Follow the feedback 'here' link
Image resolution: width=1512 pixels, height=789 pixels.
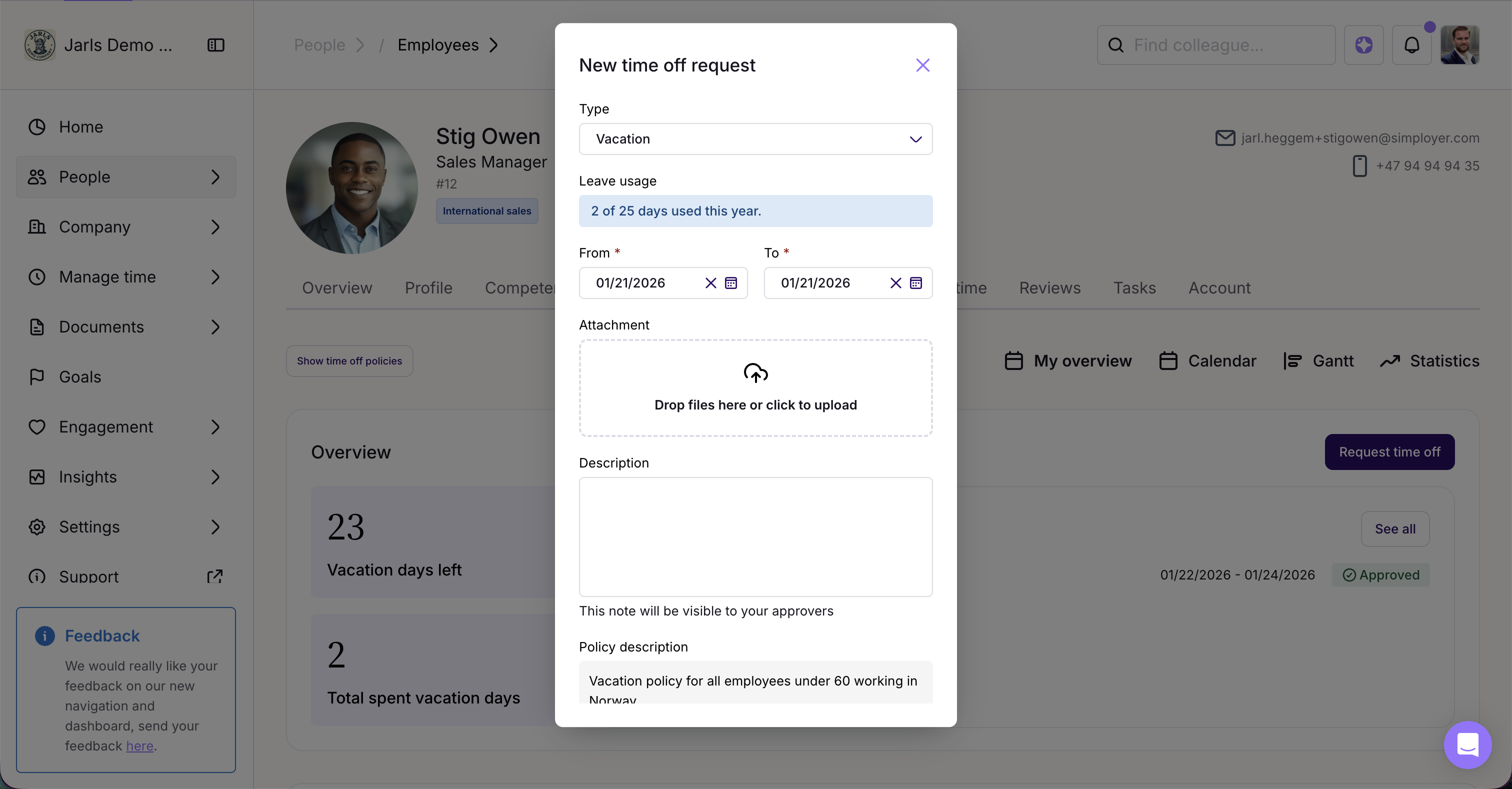tap(139, 745)
